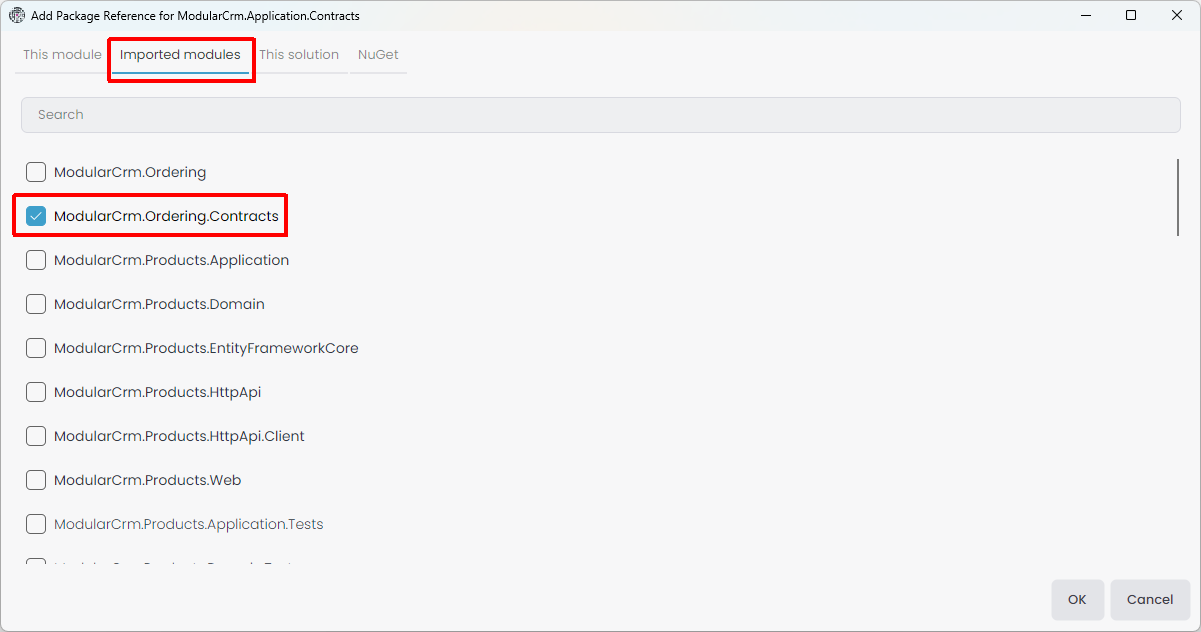Screen dimensions: 1201x632
Task: Switch to the NuGet tab
Action: click(x=377, y=54)
